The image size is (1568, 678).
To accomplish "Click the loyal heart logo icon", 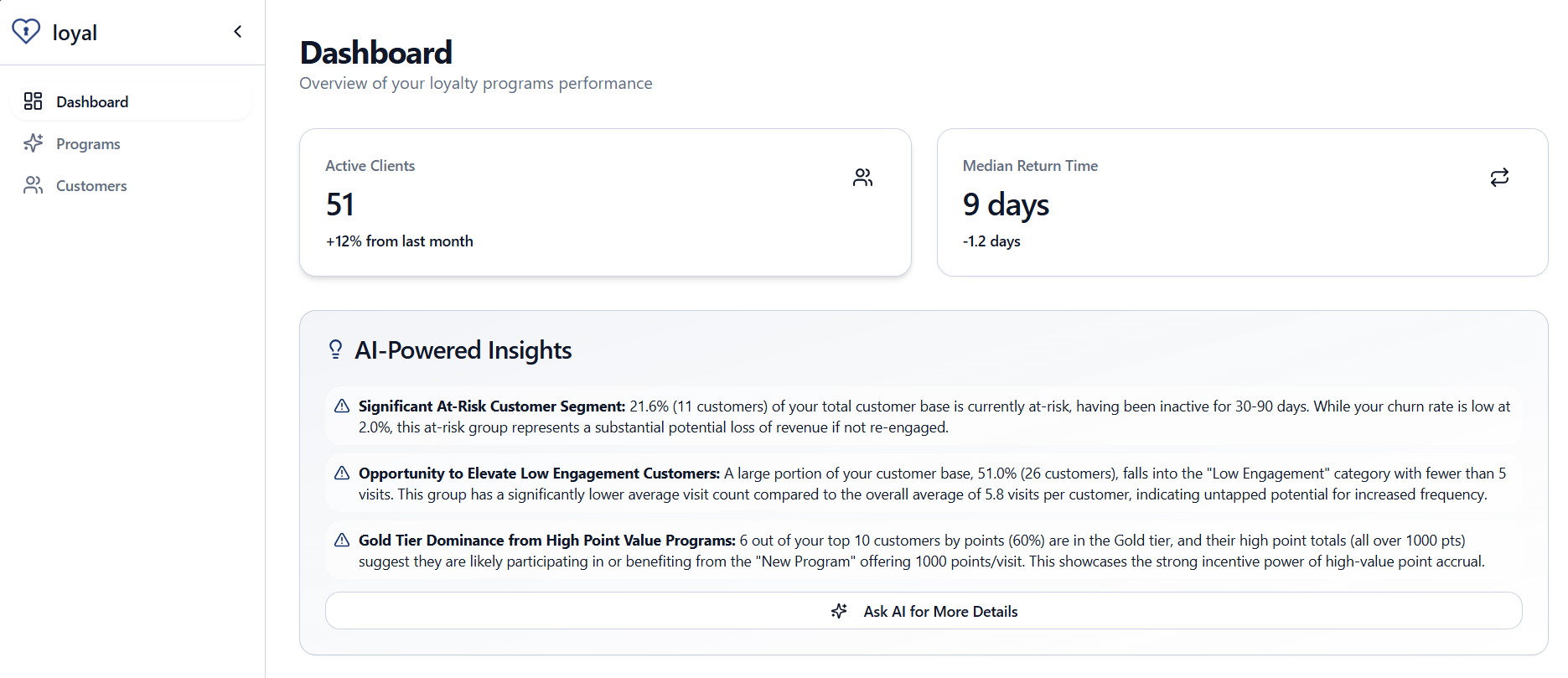I will click(x=26, y=32).
